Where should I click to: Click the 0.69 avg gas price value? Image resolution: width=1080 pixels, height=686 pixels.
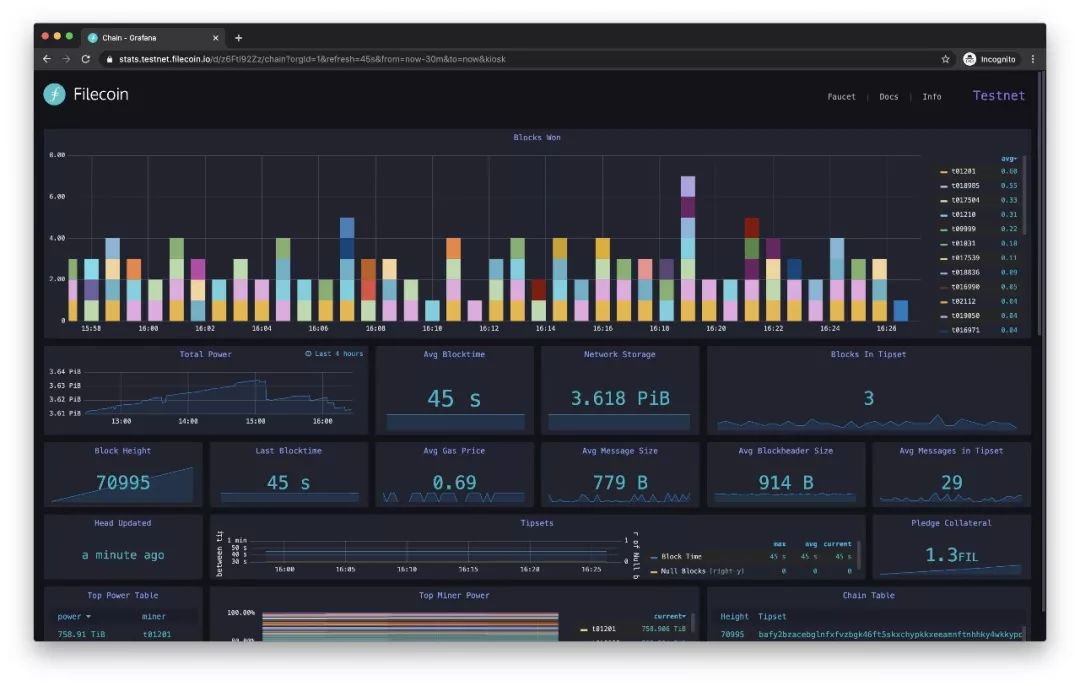[454, 482]
